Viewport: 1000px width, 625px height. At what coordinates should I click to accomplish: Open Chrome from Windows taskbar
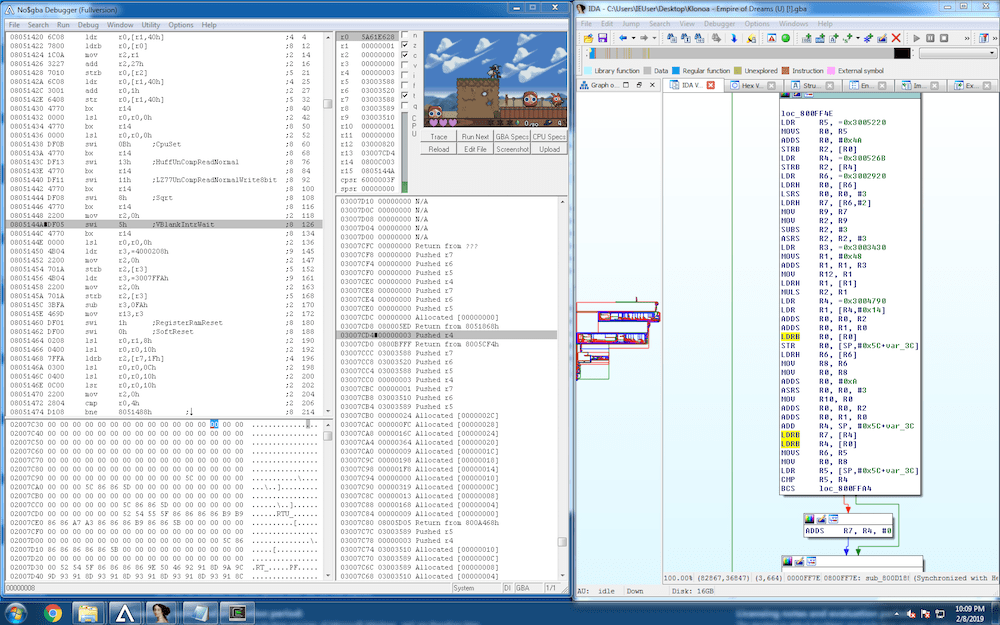(53, 614)
